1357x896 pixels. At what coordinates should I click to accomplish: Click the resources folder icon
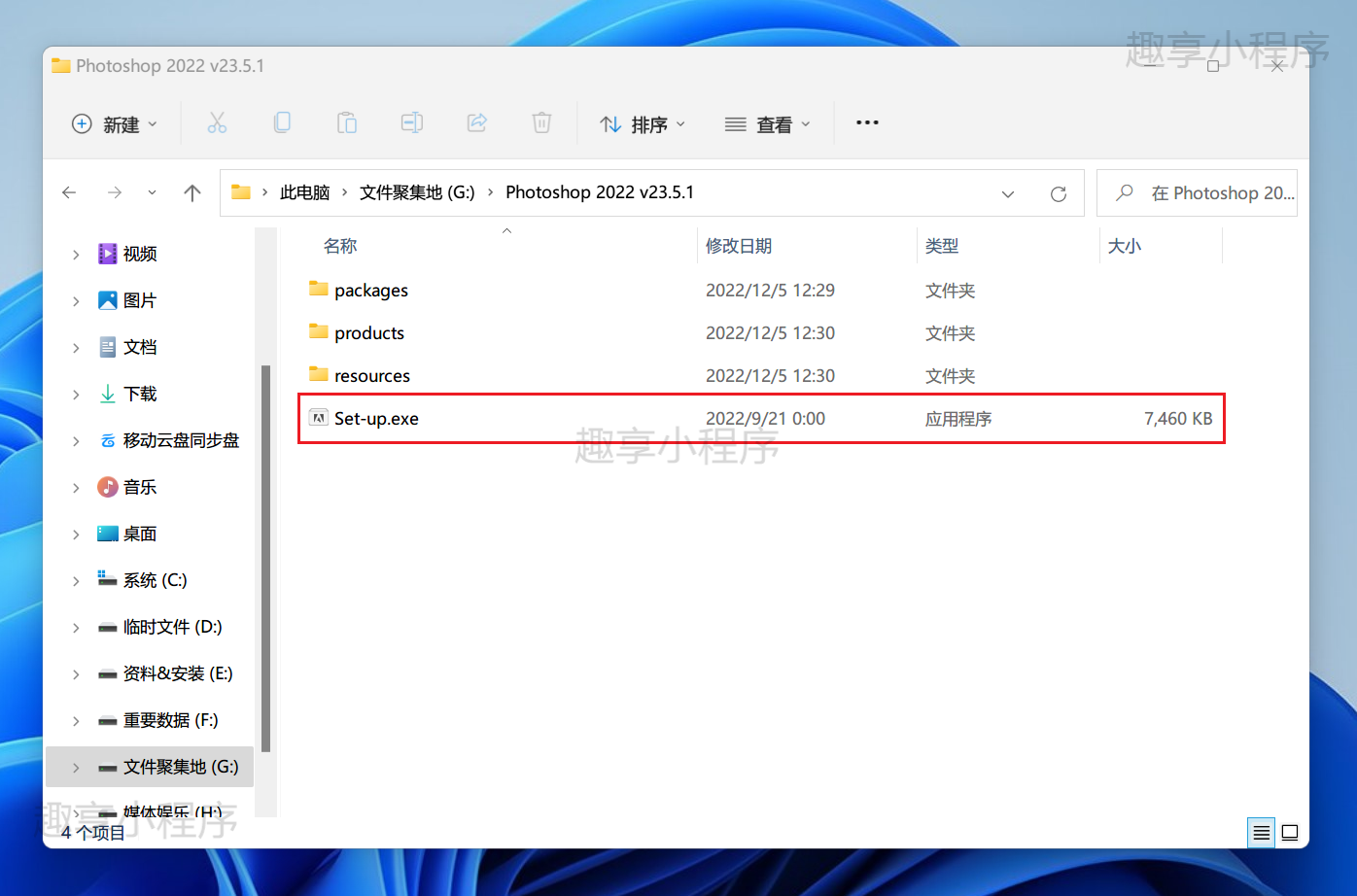(x=318, y=374)
